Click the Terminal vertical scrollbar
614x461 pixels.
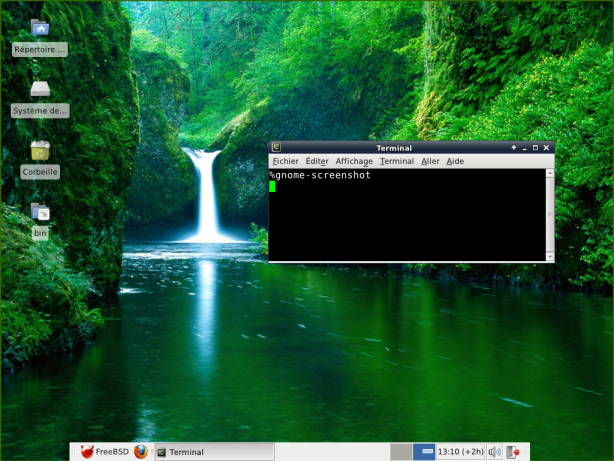(549, 214)
